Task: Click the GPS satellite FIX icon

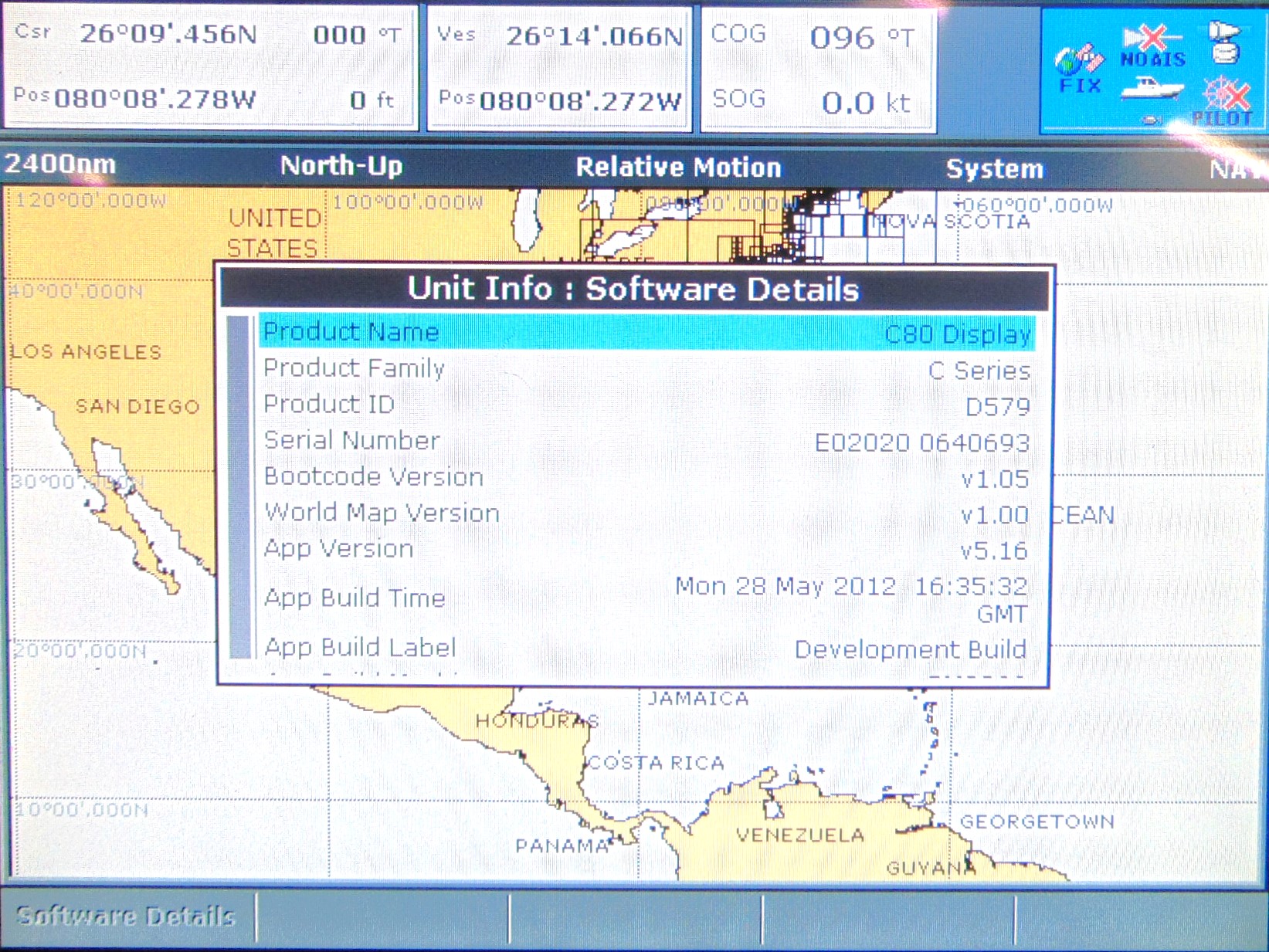Action: pos(1079,66)
